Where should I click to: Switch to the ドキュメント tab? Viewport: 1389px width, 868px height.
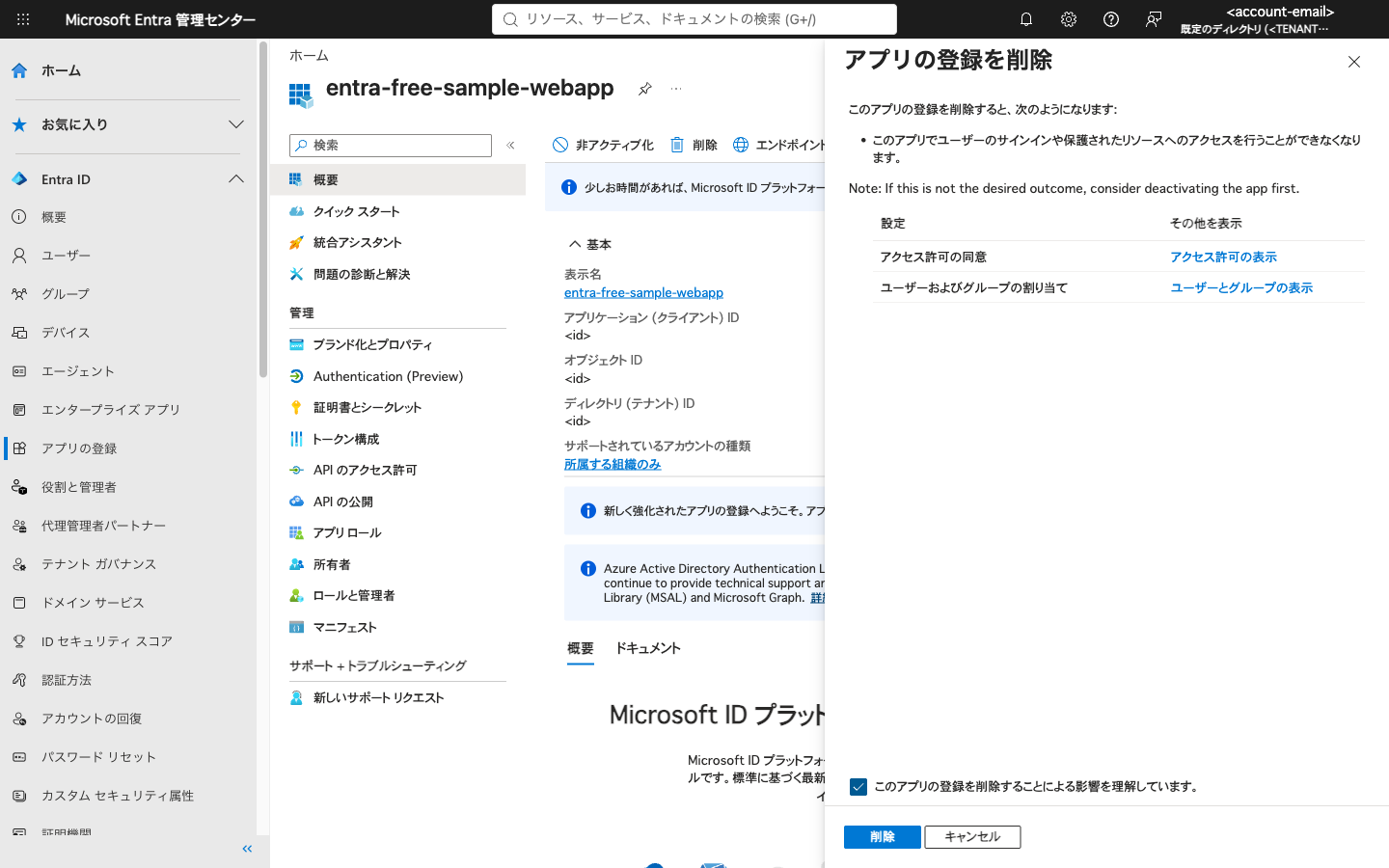point(648,648)
